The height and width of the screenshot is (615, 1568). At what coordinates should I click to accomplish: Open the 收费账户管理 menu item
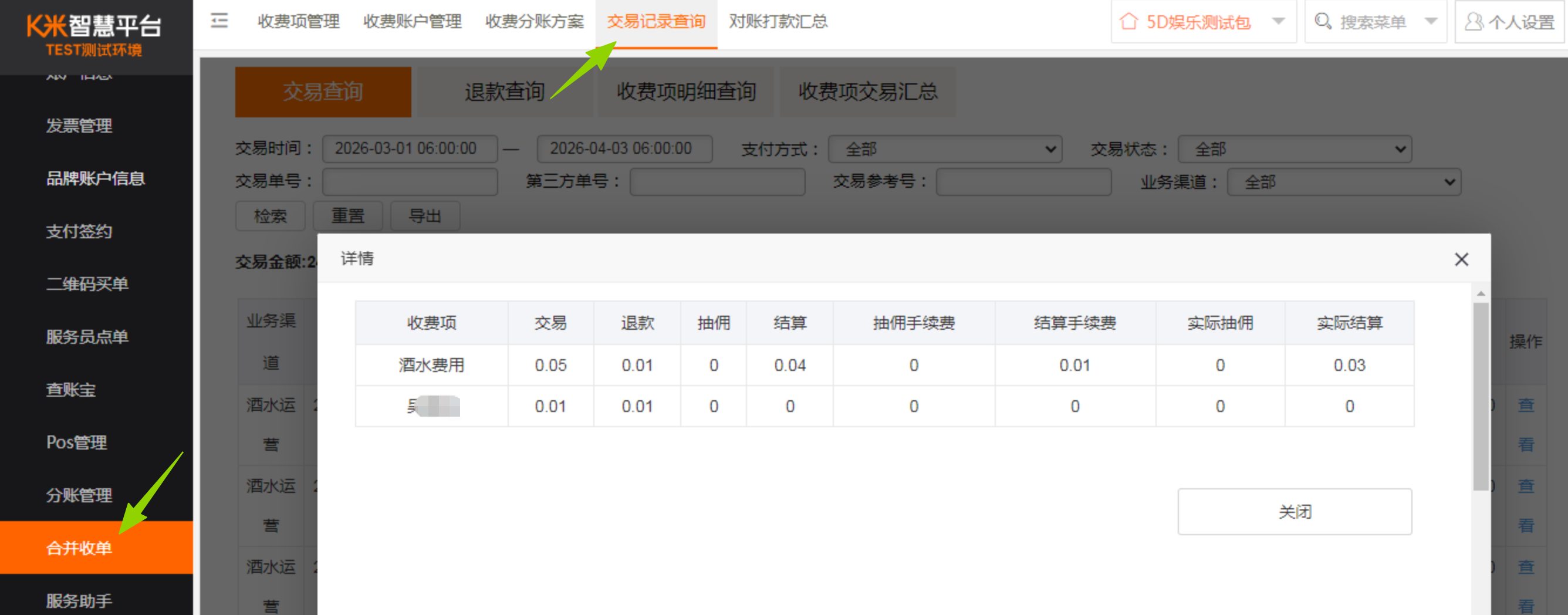pyautogui.click(x=411, y=21)
